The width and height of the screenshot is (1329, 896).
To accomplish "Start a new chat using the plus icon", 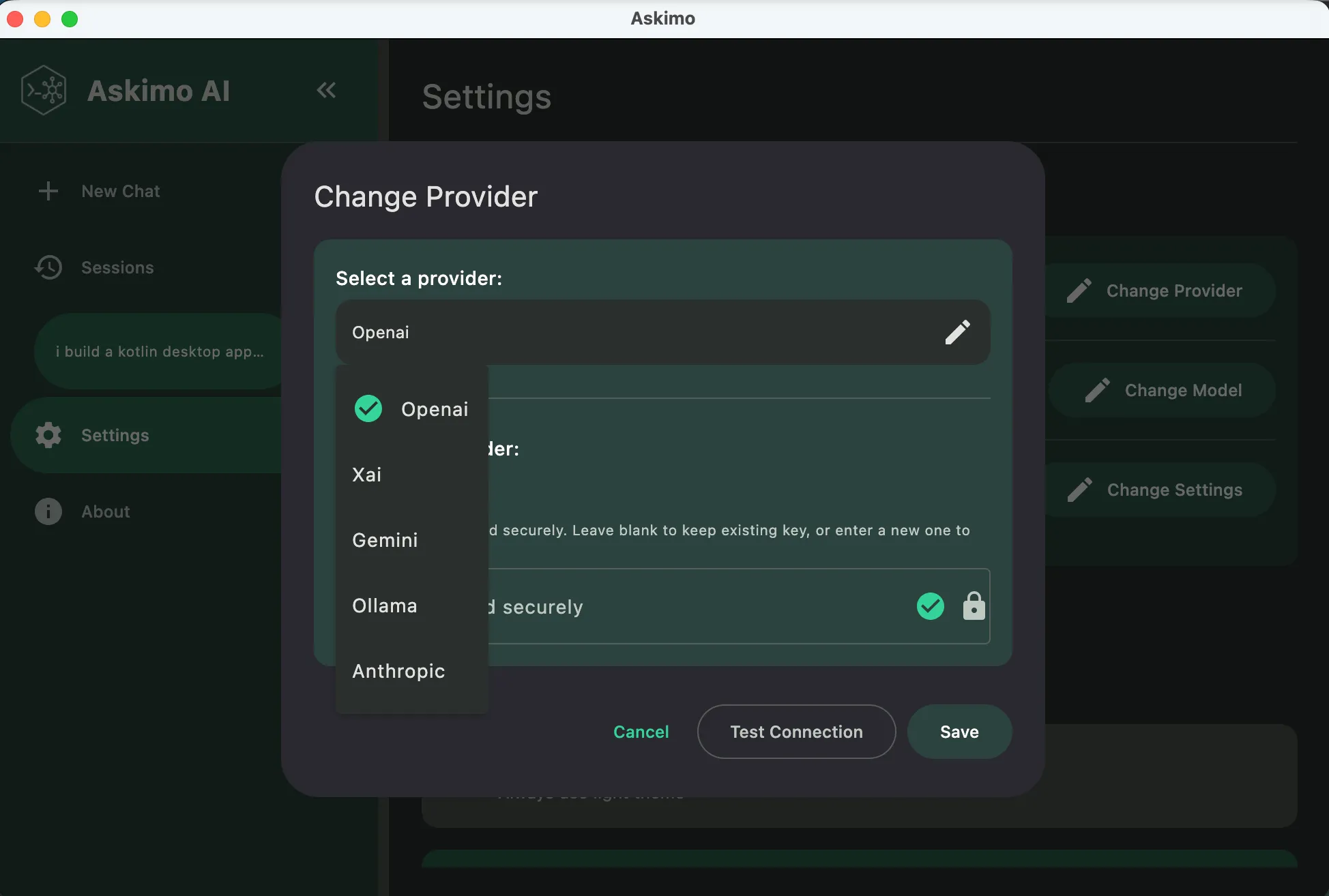I will [x=48, y=191].
